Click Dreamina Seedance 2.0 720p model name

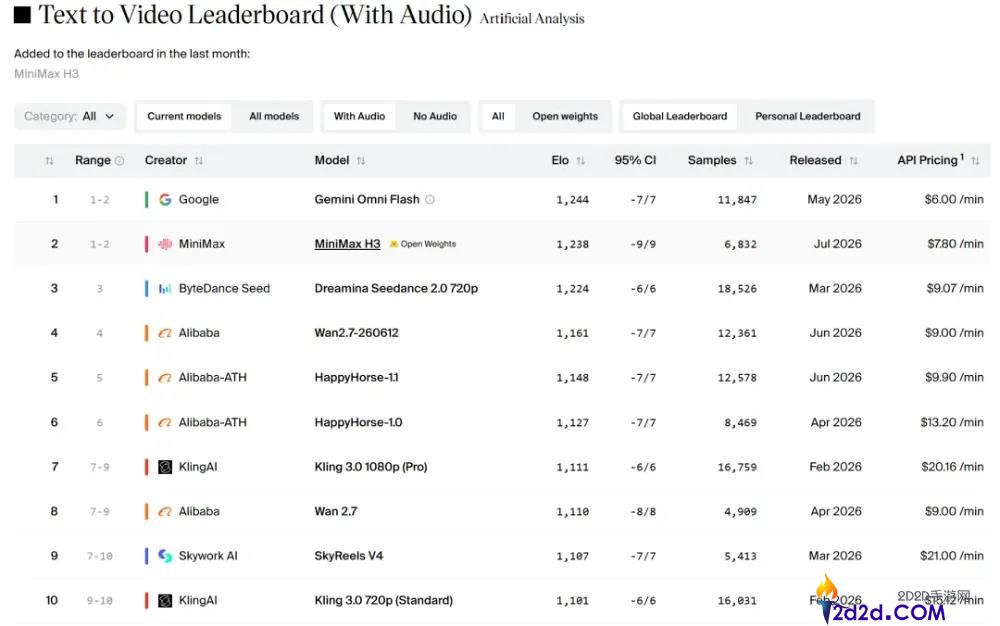396,289
